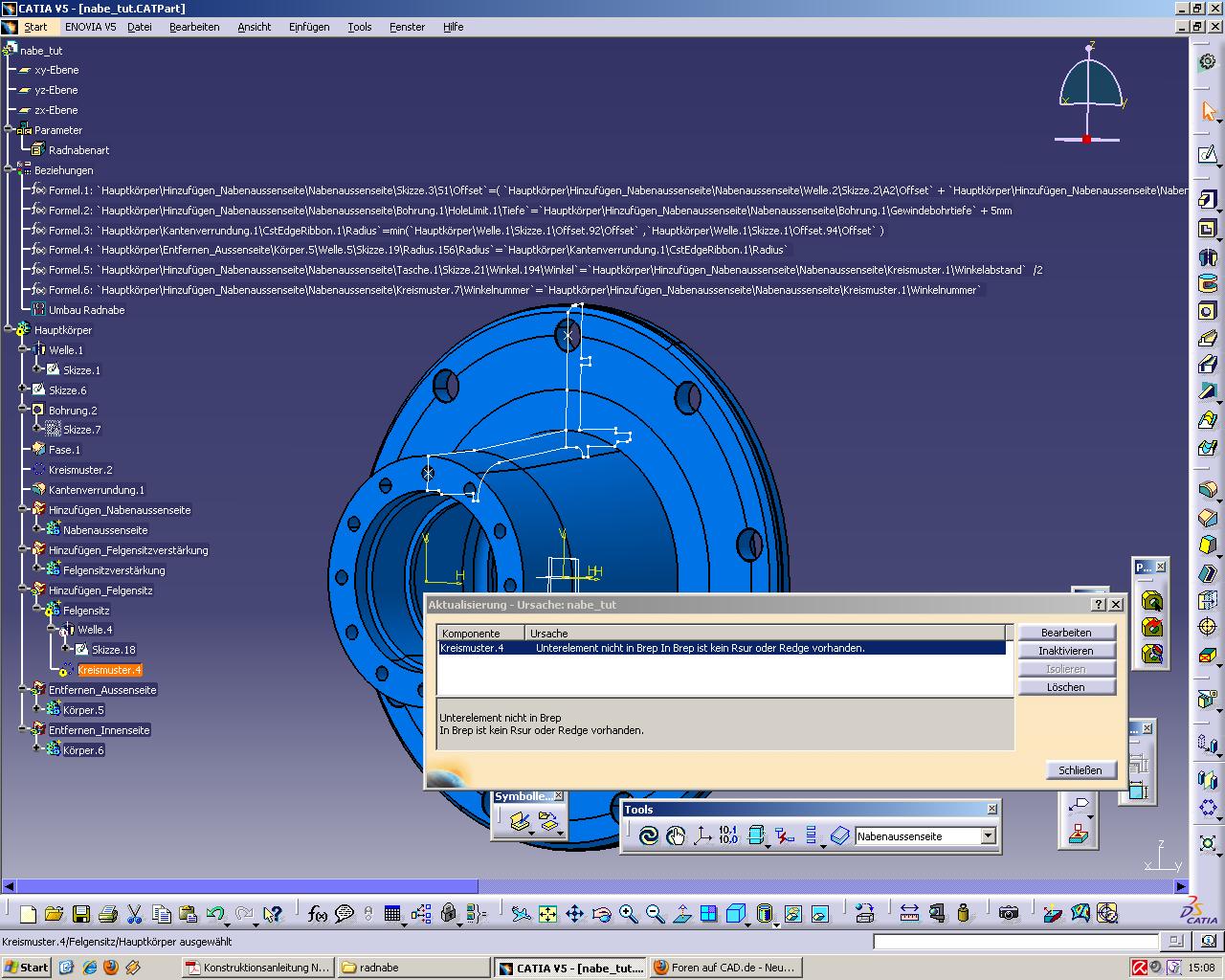Select the Kreismuster.4 tree item
The width and height of the screenshot is (1225, 980).
pyautogui.click(x=109, y=670)
